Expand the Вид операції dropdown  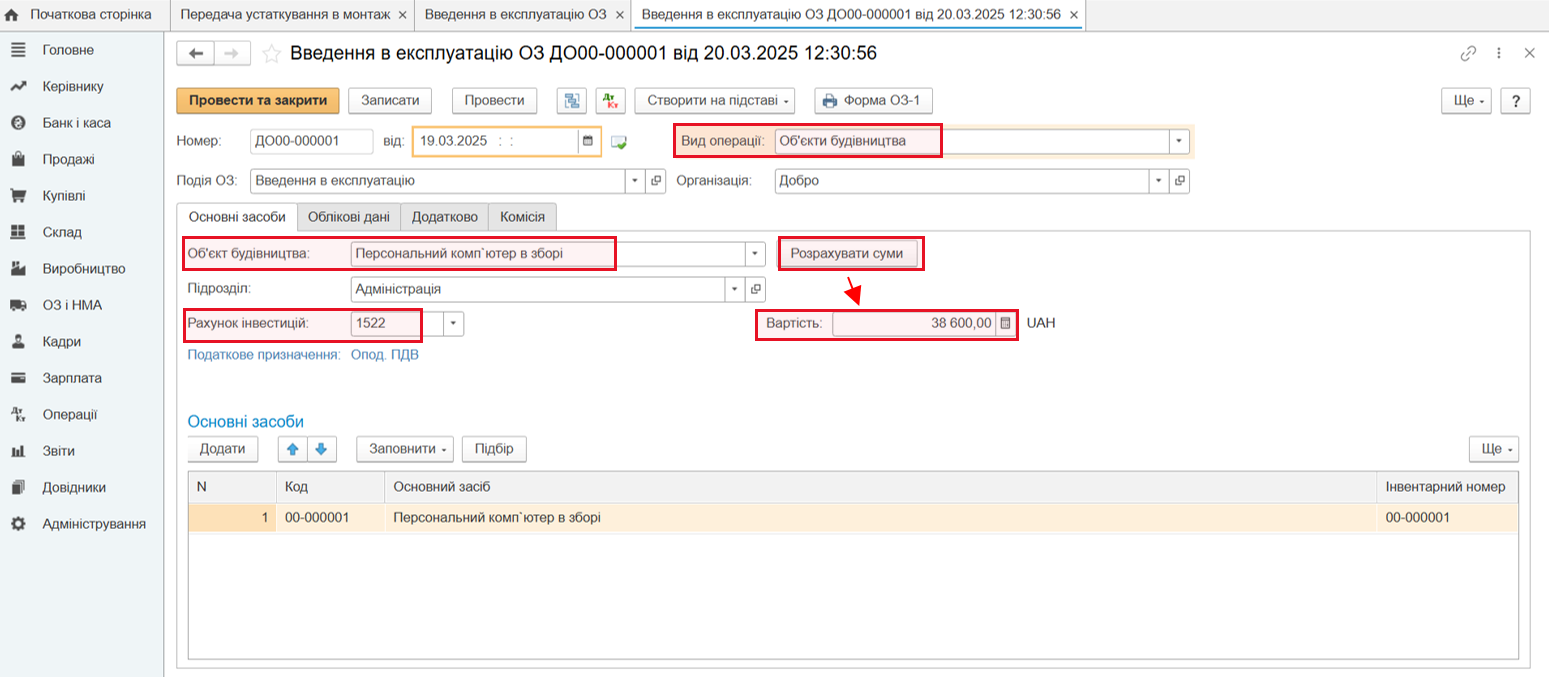1179,141
